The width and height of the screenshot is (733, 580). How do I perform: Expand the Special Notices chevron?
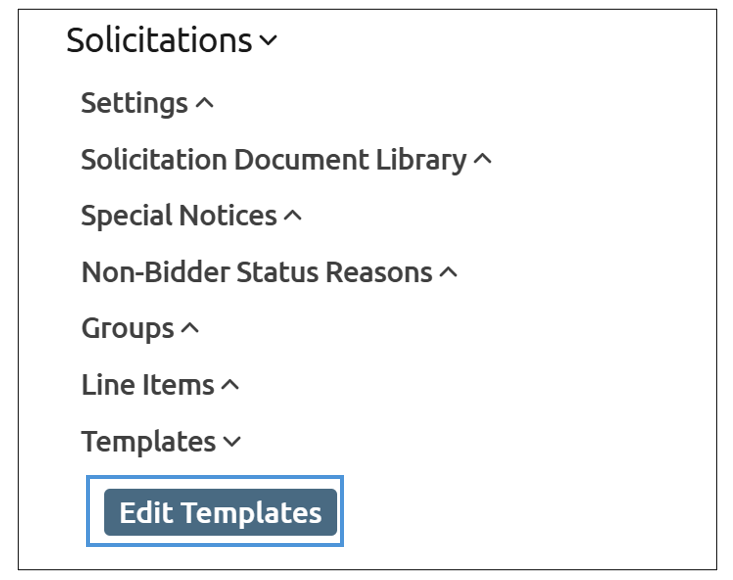point(292,216)
